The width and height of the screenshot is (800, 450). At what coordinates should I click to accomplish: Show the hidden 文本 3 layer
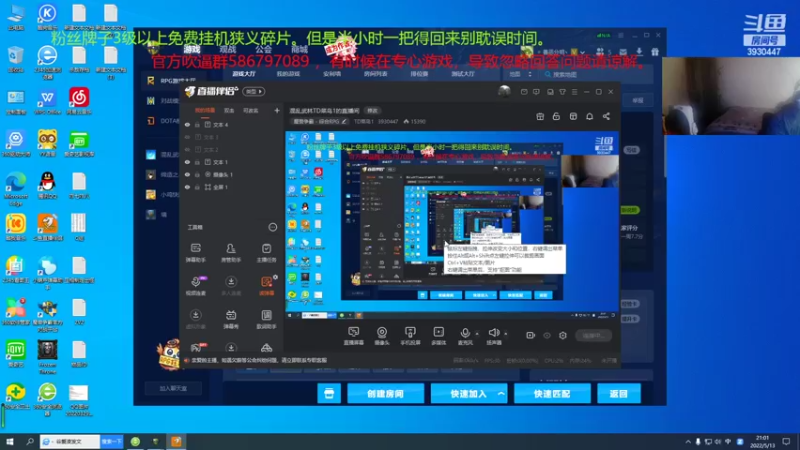187,137
